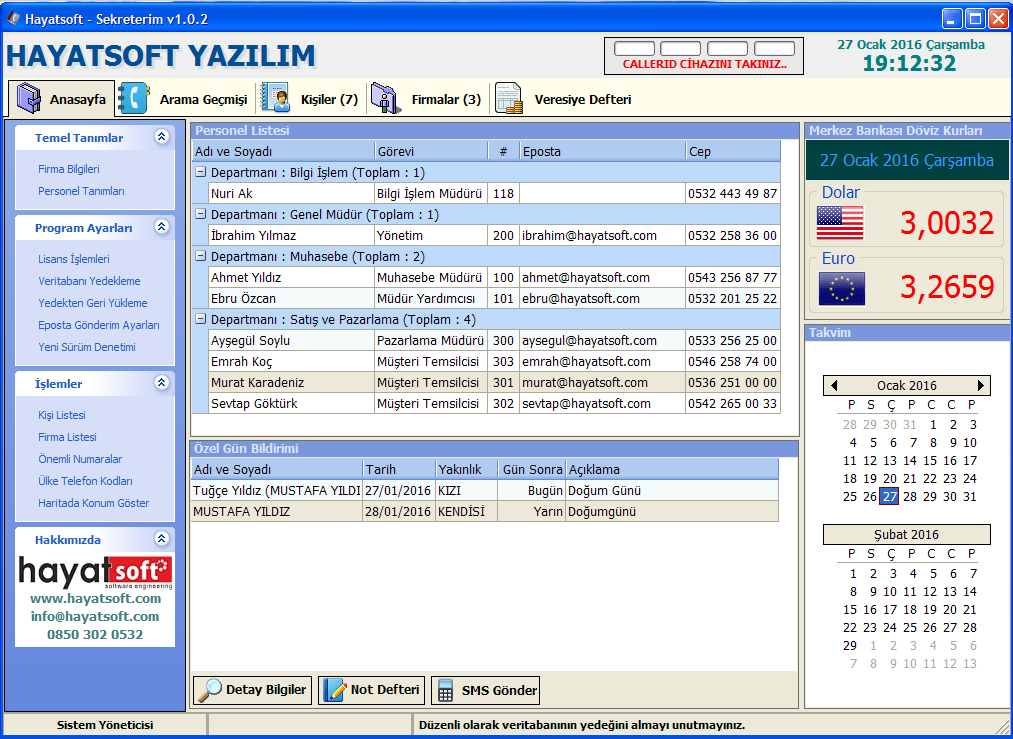Select the Ebru Özcan row
This screenshot has height=739, width=1013.
494,298
